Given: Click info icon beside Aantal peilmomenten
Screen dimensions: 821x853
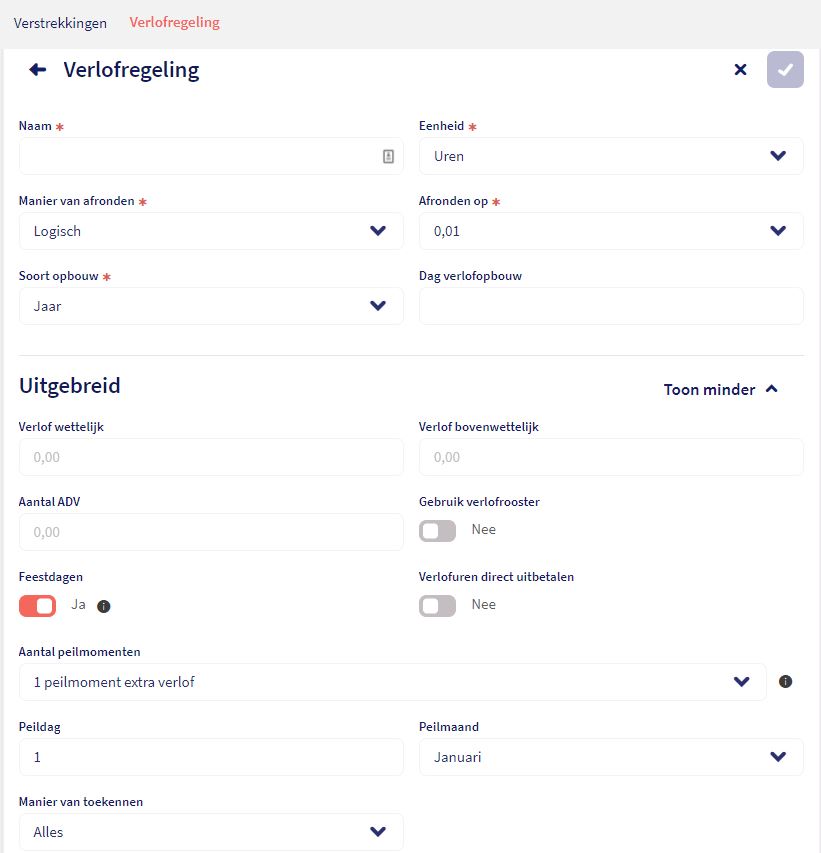Looking at the screenshot, I should coord(785,681).
